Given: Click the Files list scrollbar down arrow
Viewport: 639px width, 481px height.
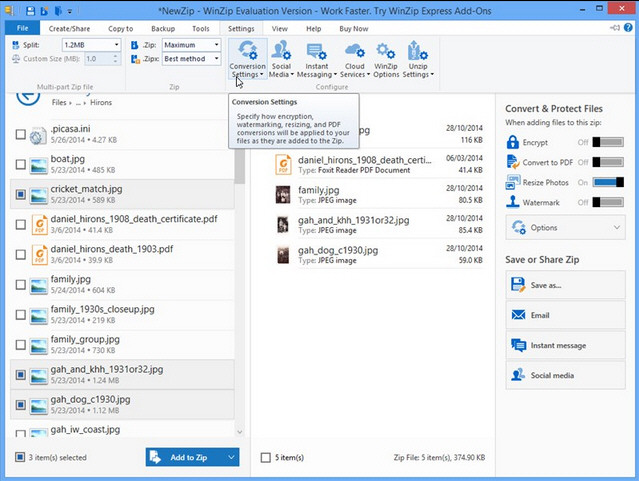Looking at the screenshot, I should click(240, 432).
